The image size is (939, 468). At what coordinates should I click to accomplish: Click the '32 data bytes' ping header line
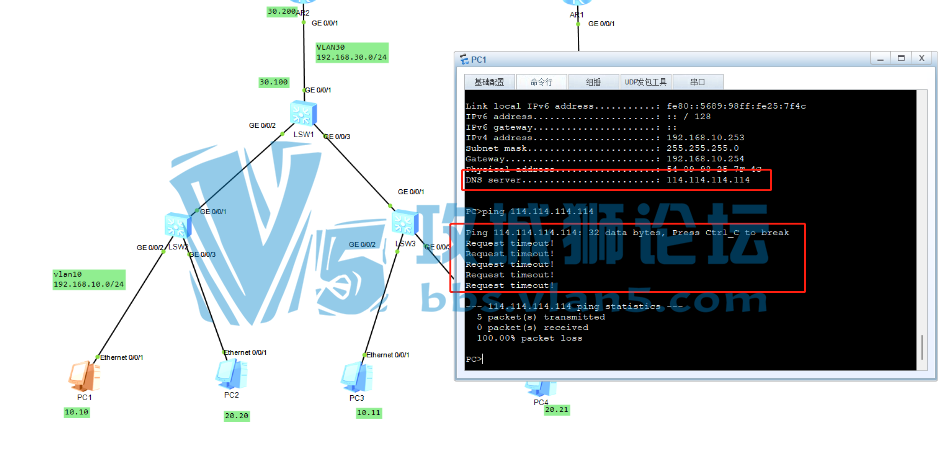[x=628, y=233]
